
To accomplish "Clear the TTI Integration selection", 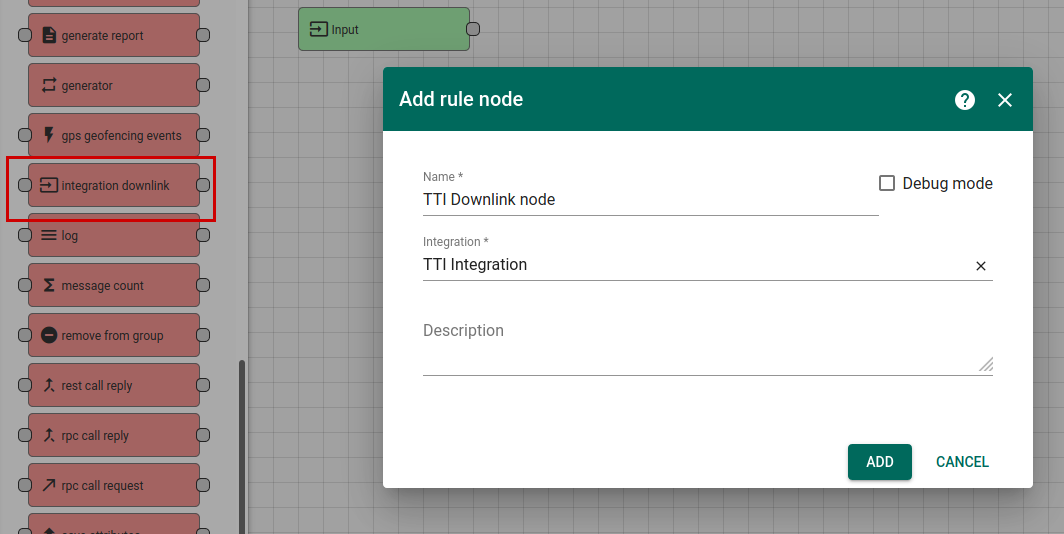I will (x=981, y=266).
